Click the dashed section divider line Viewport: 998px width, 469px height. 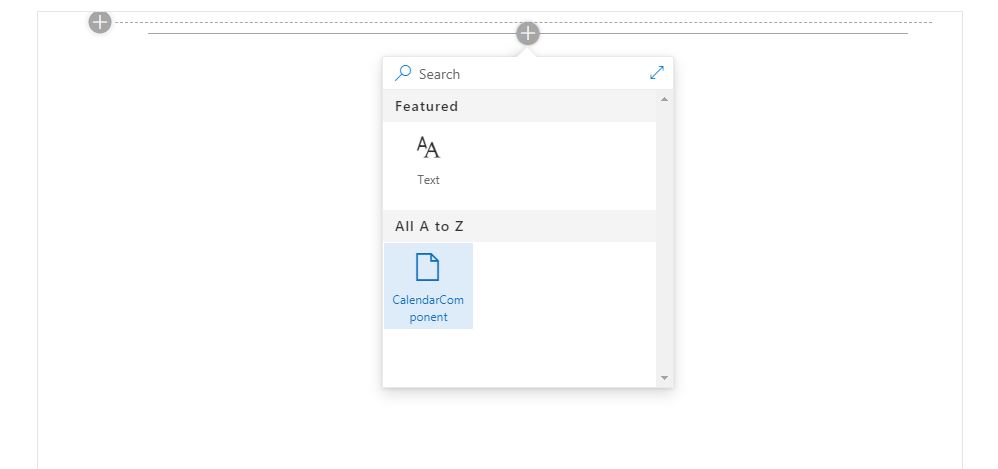(522, 22)
